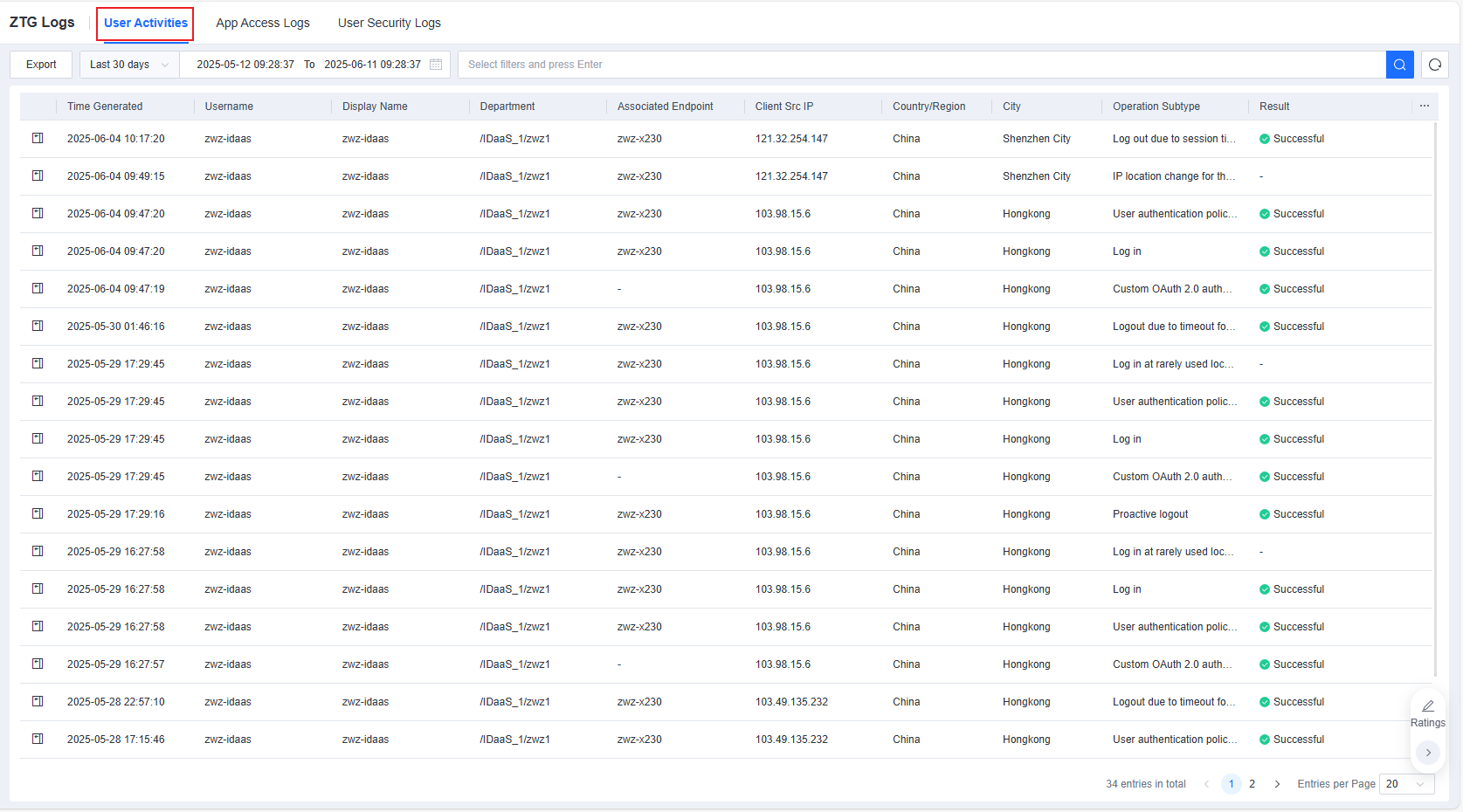
Task: Click the Export button
Action: 41,65
